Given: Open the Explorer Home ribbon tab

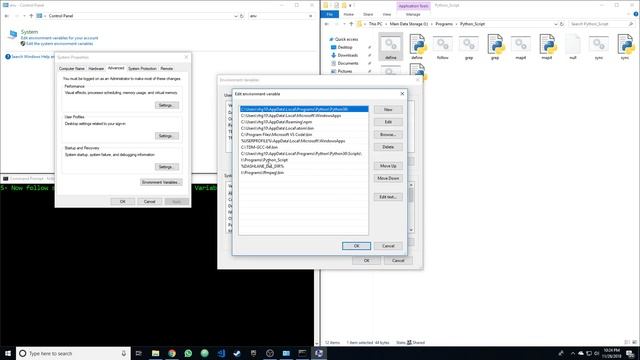Looking at the screenshot, I should pyautogui.click(x=349, y=14).
